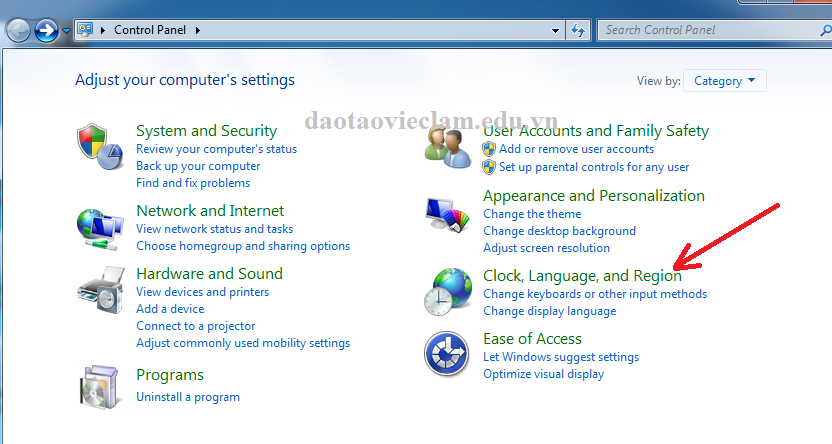Screen dimensions: 832x444
Task: Open Appearance and Personalization monitor icon
Action: [447, 214]
